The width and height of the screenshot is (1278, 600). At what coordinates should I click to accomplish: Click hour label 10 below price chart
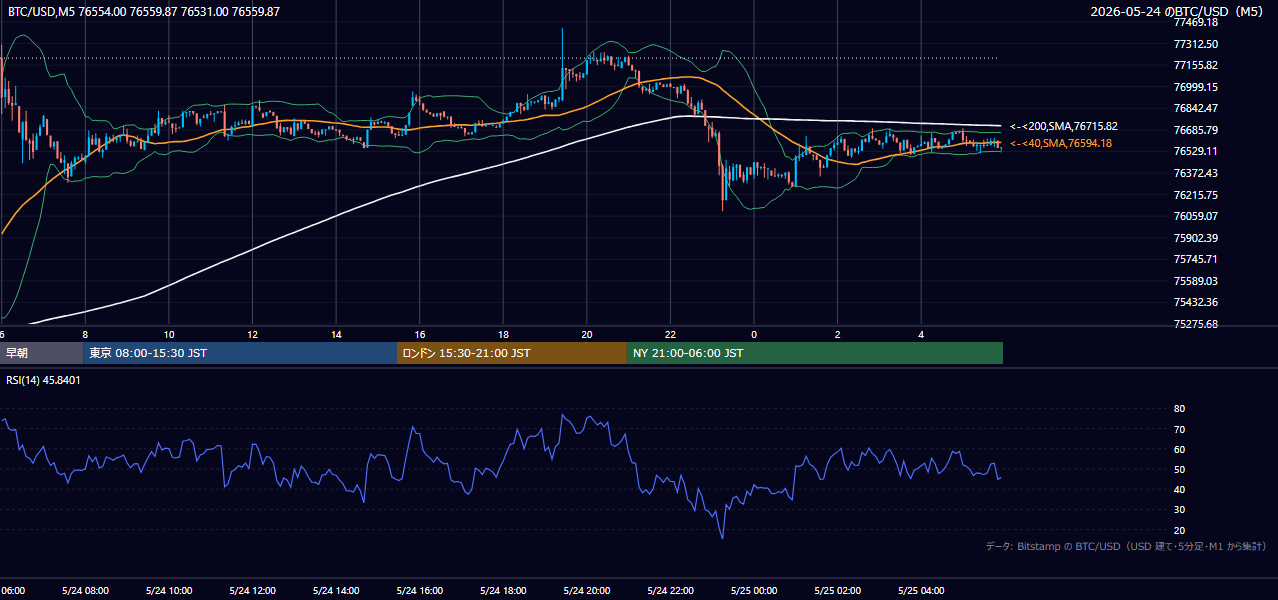click(169, 334)
